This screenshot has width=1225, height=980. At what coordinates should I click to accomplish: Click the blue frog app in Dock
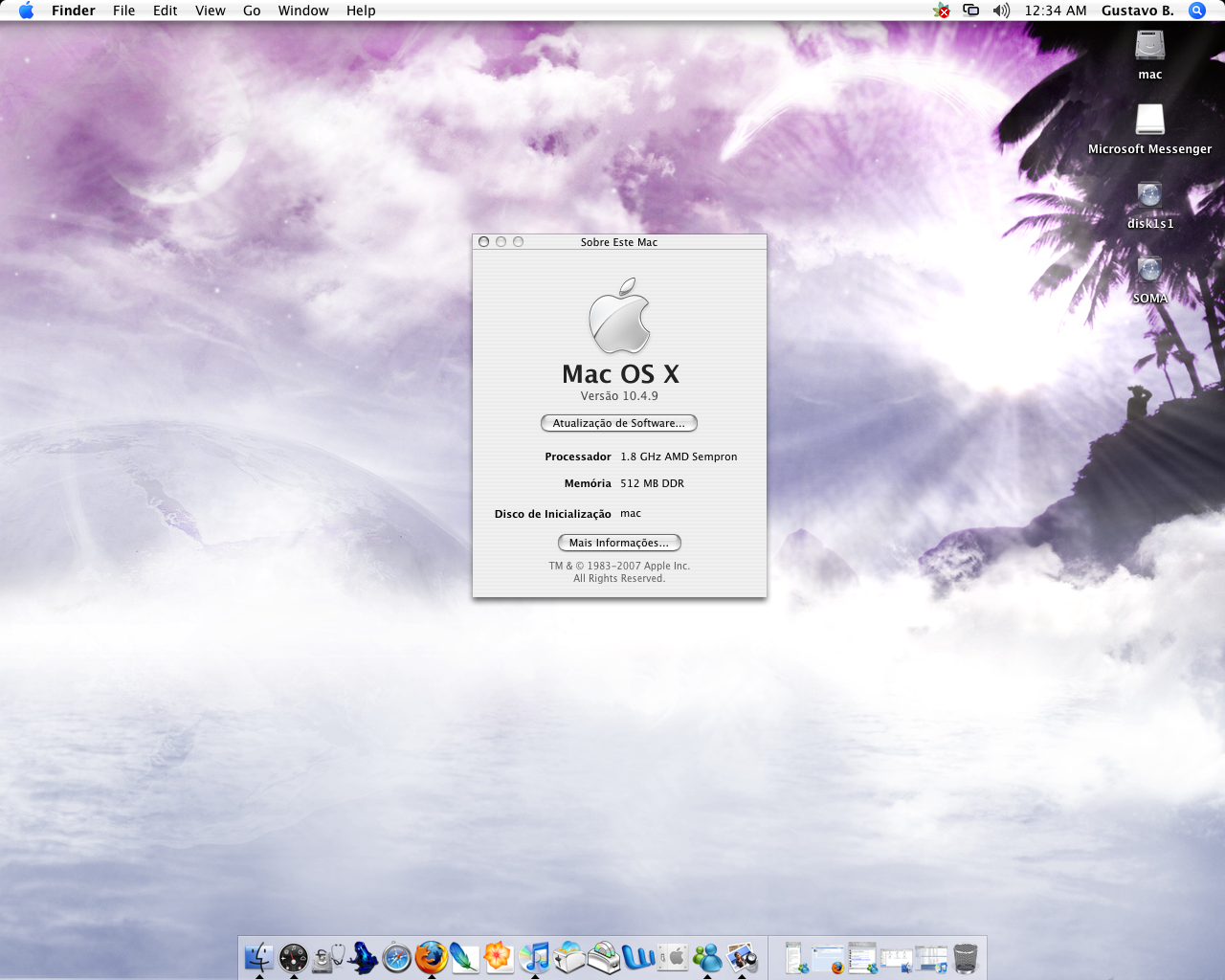[x=363, y=957]
